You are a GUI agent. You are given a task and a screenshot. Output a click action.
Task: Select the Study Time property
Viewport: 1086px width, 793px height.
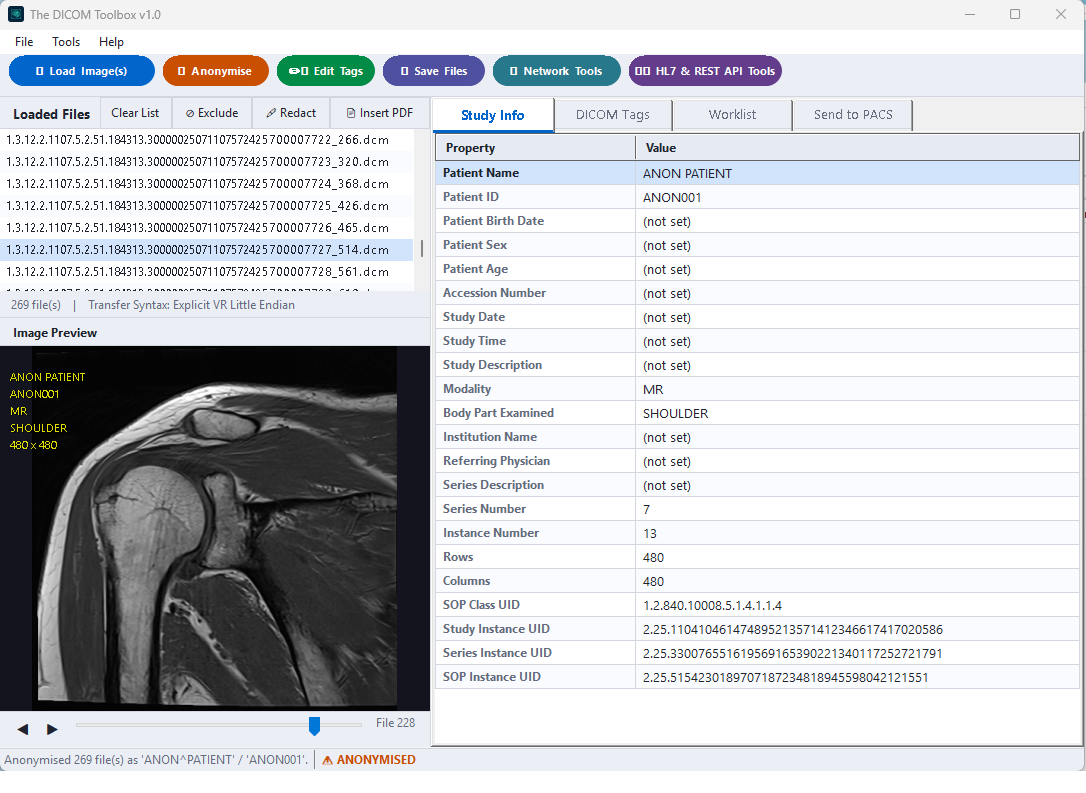[474, 341]
